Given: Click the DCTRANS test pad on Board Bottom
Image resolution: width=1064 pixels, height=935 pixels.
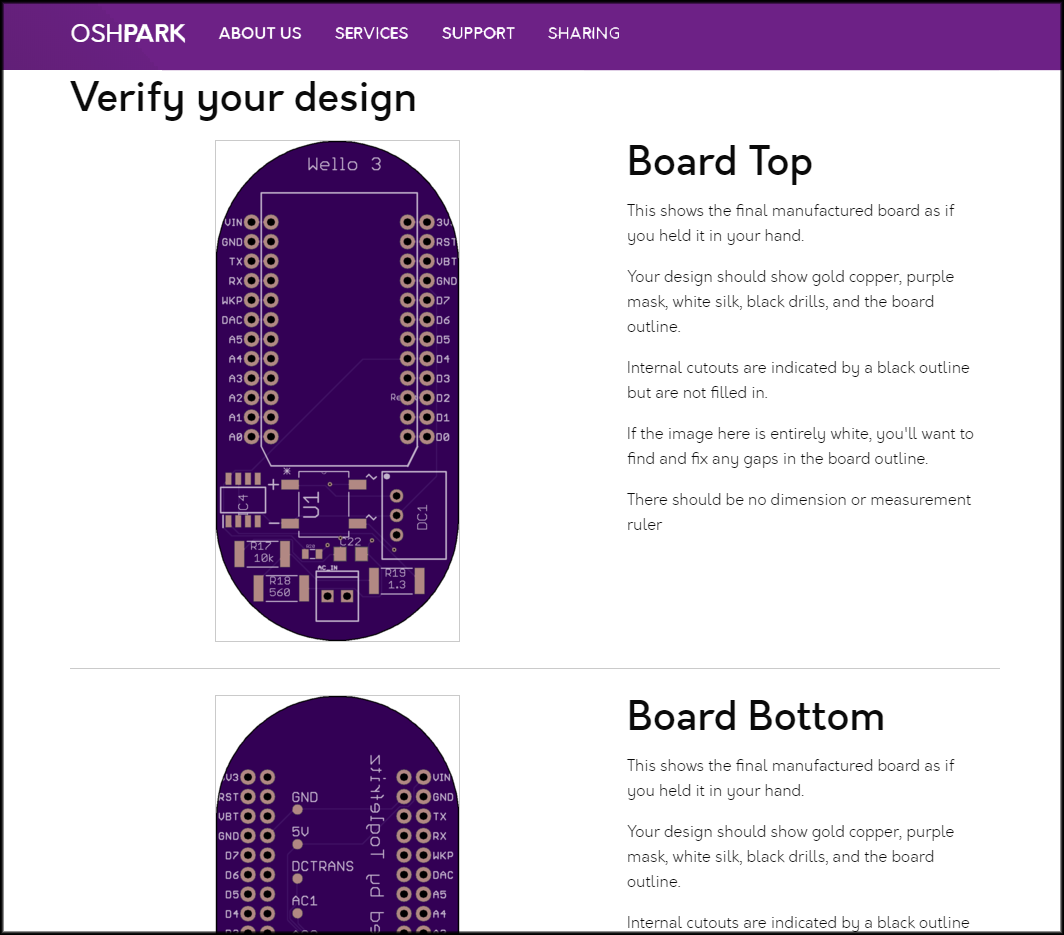Looking at the screenshot, I should 297,878.
